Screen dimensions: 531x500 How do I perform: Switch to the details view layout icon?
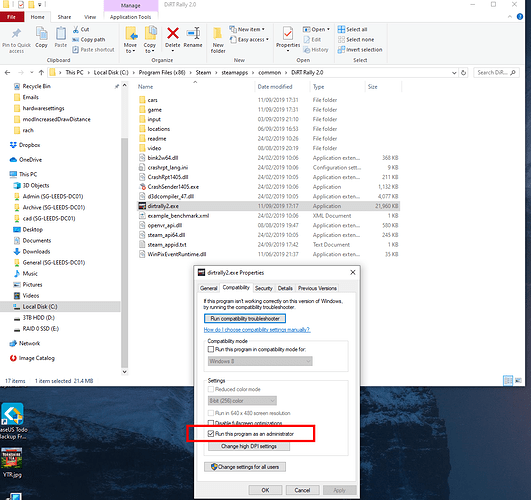tap(508, 380)
